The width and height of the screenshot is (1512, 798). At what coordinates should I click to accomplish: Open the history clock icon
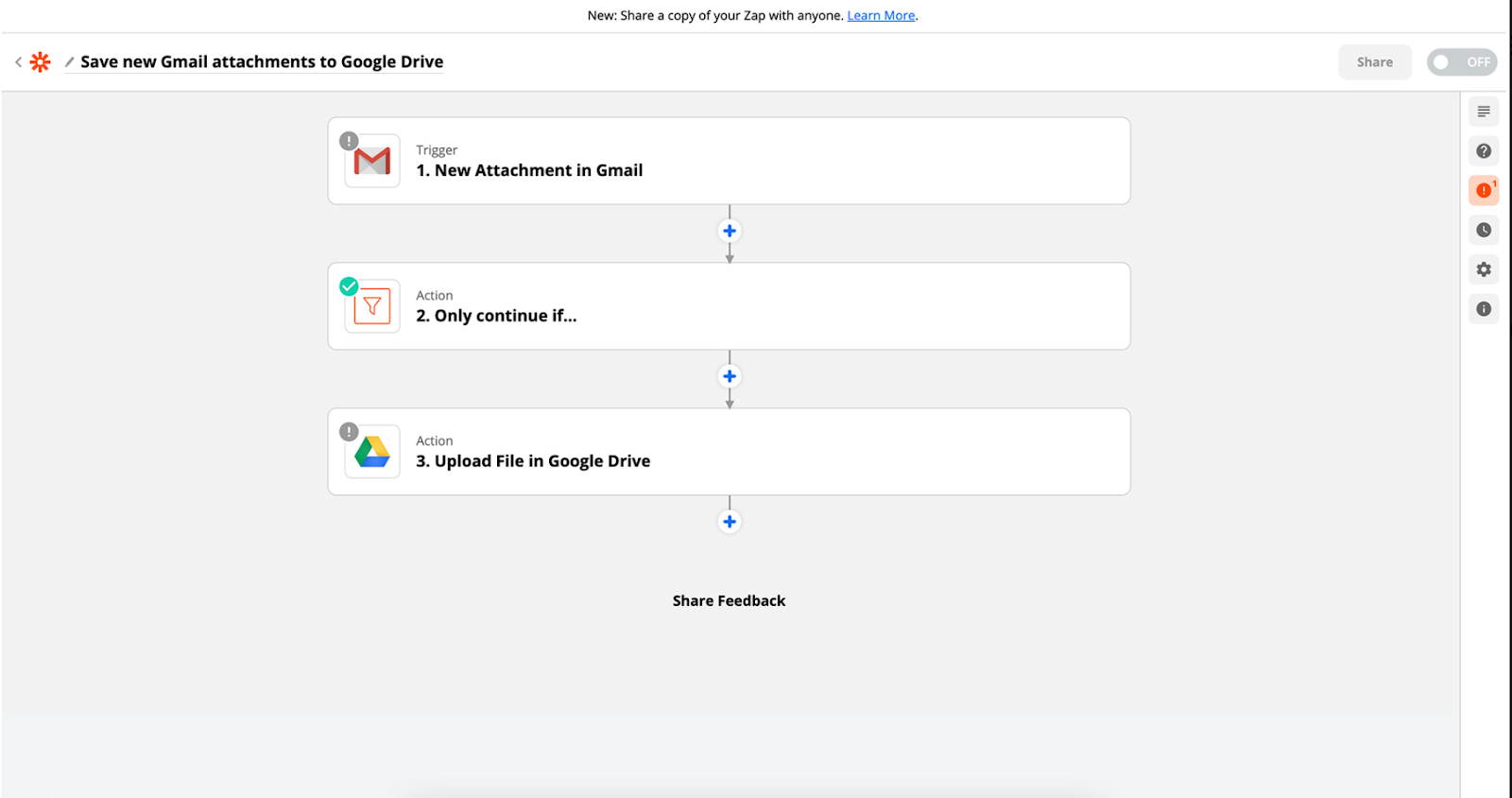(1484, 230)
